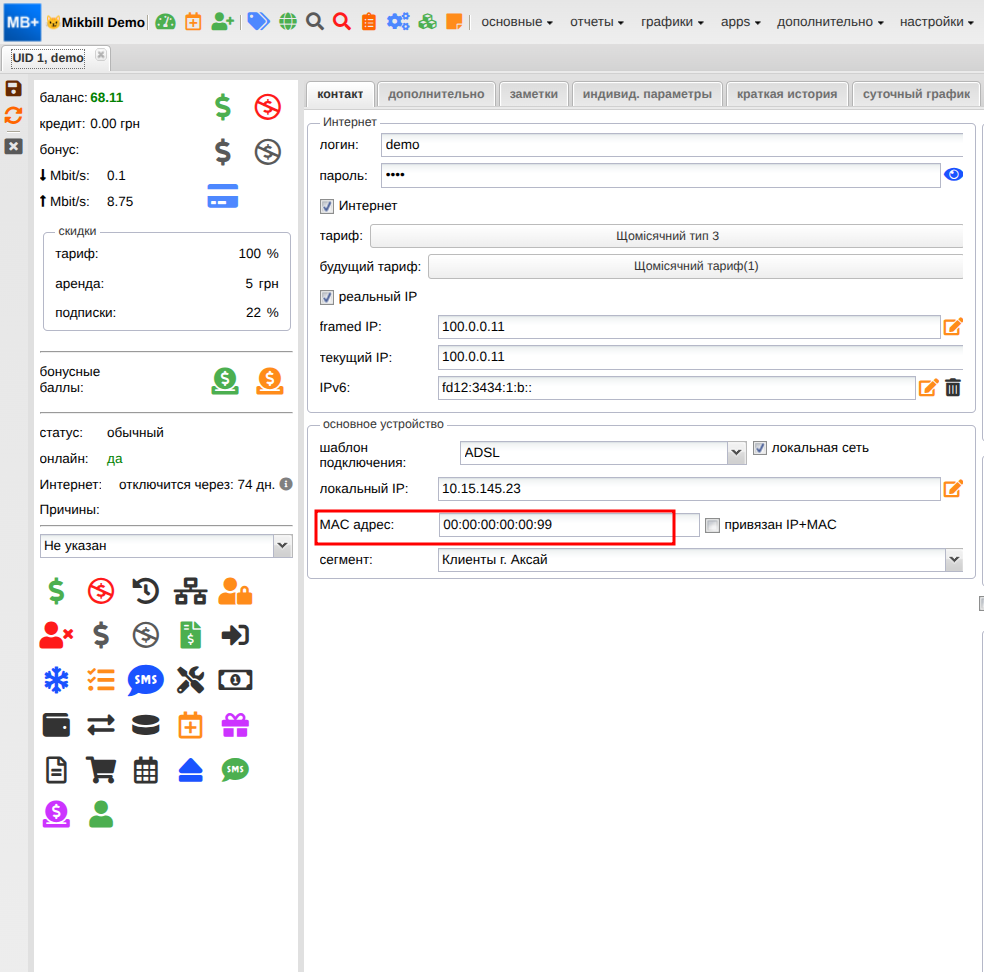Open the шаблон подключения ADSL dropdown
Viewport: 984px width, 972px height.
pyautogui.click(x=736, y=452)
